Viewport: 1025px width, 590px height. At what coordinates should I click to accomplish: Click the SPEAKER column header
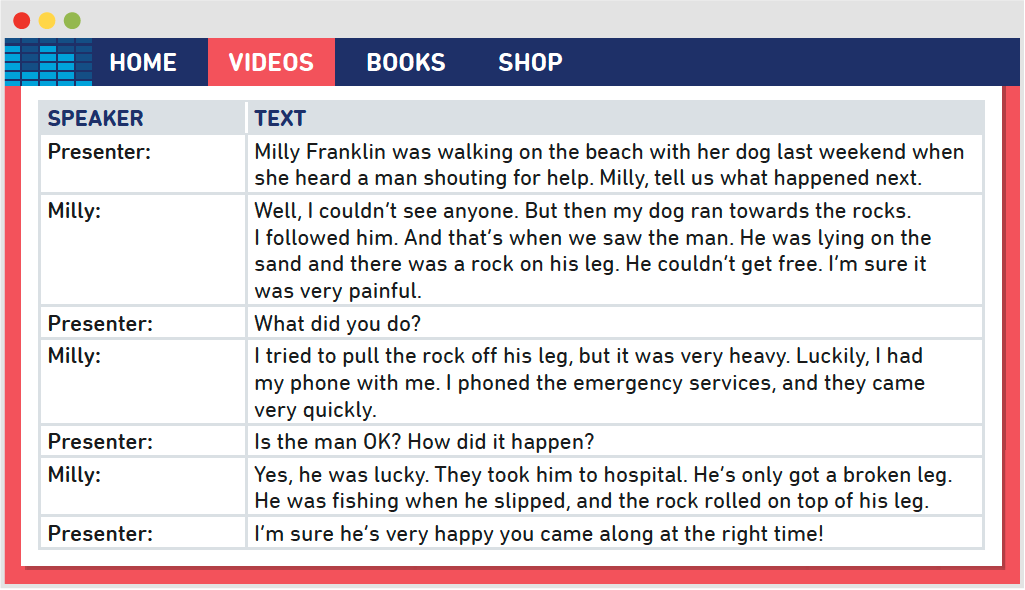point(96,118)
